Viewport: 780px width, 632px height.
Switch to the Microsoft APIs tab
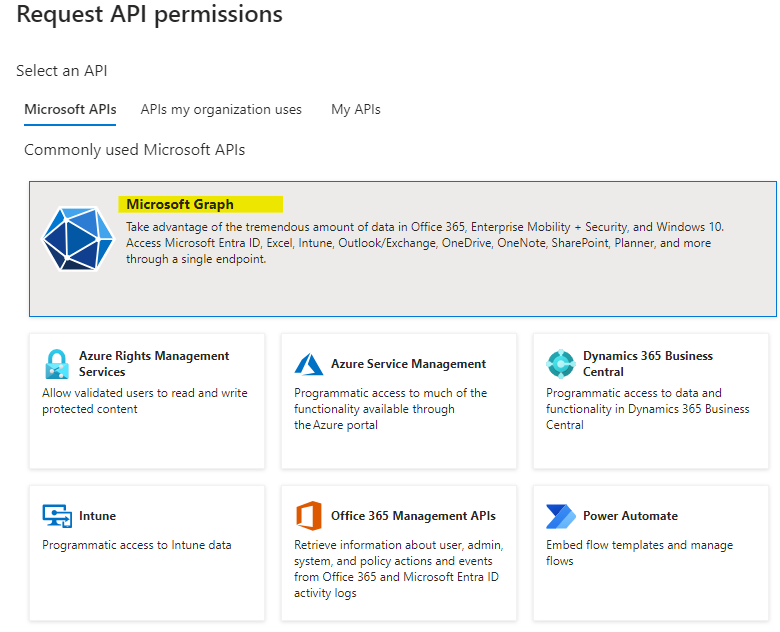coord(70,109)
